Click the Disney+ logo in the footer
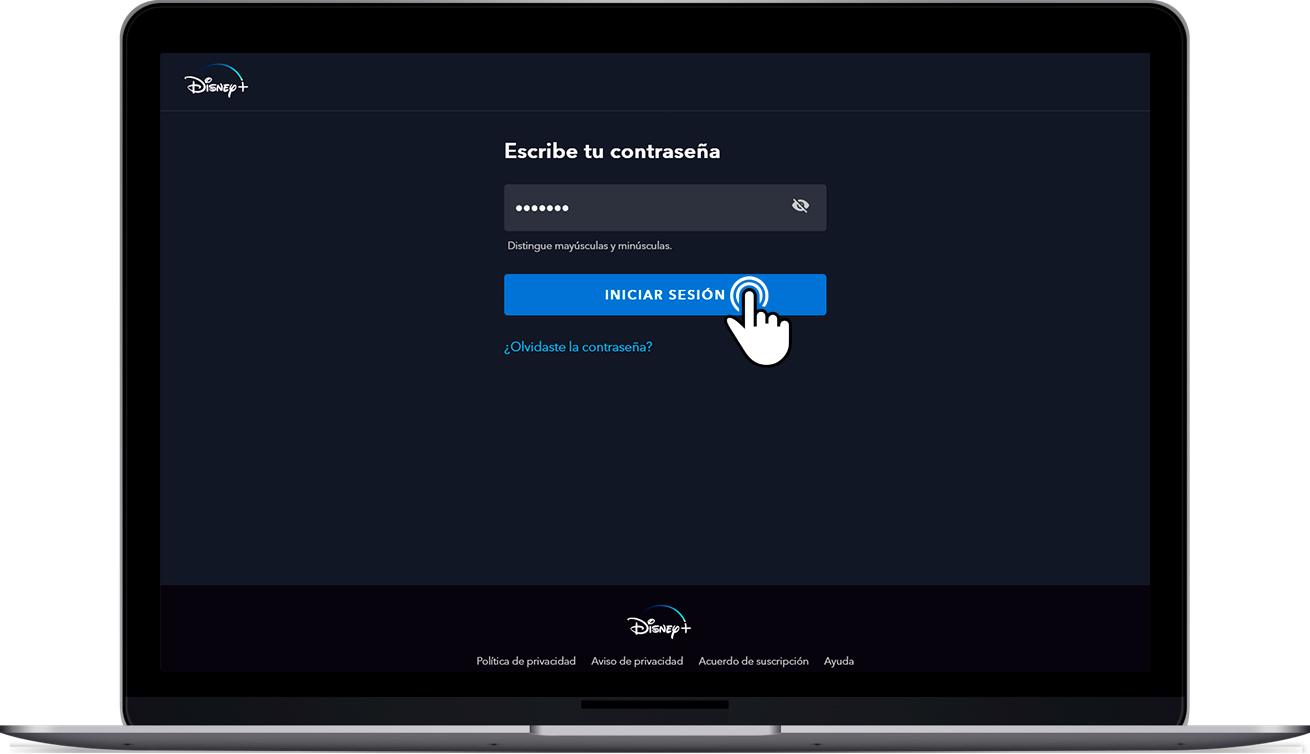 657,621
